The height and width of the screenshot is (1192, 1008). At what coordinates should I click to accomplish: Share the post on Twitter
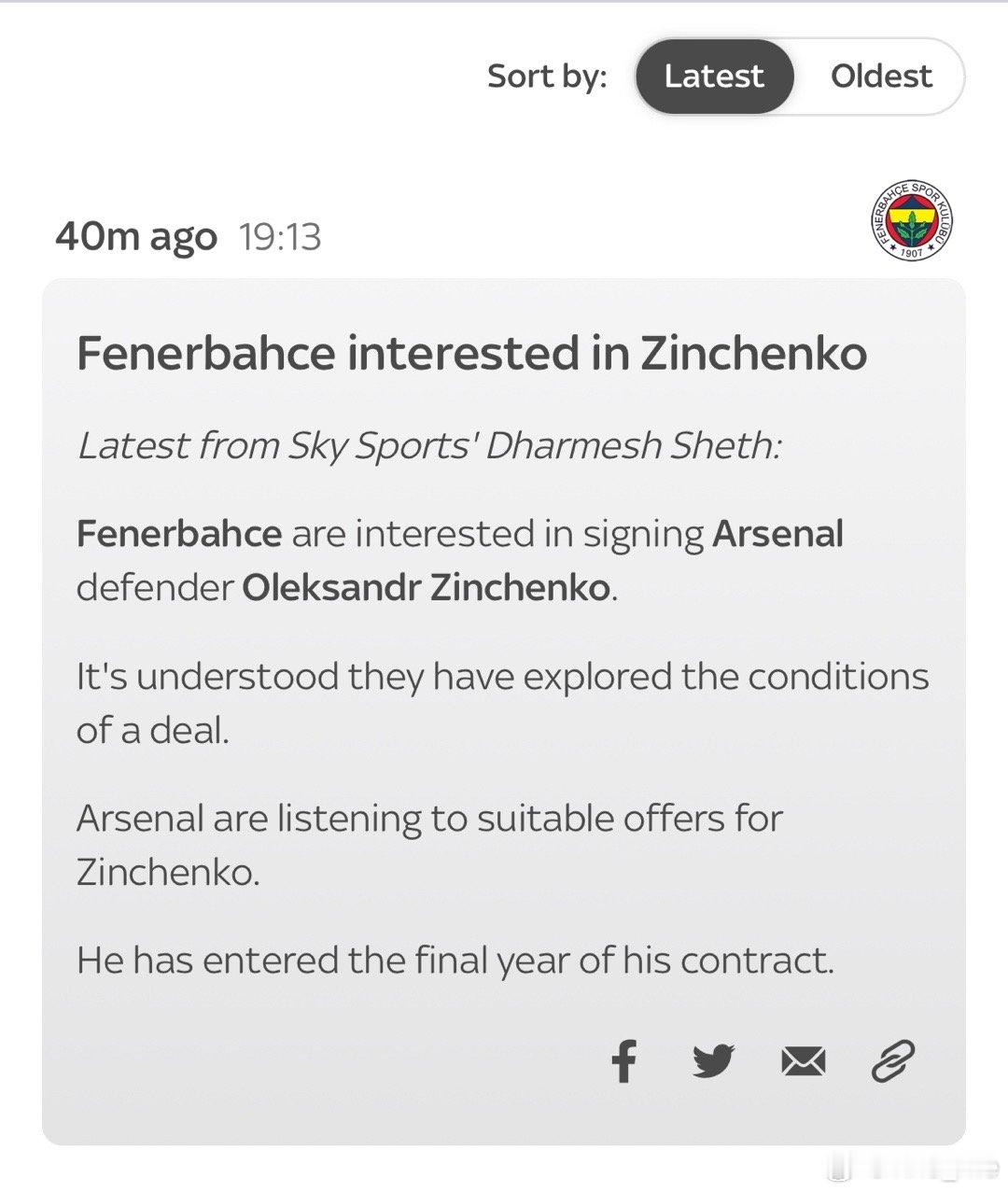tap(714, 1061)
